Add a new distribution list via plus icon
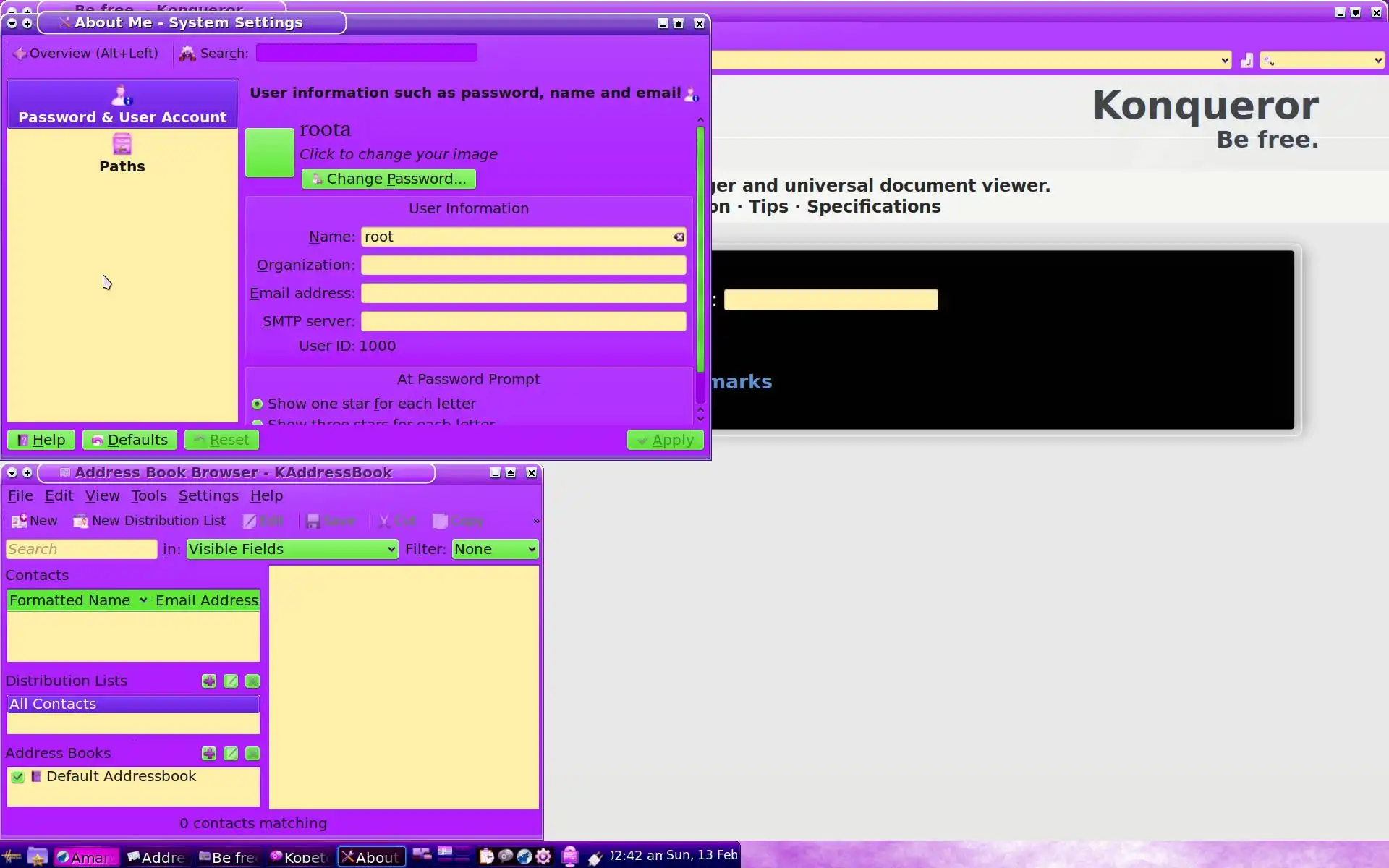This screenshot has height=868, width=1389. click(x=209, y=681)
